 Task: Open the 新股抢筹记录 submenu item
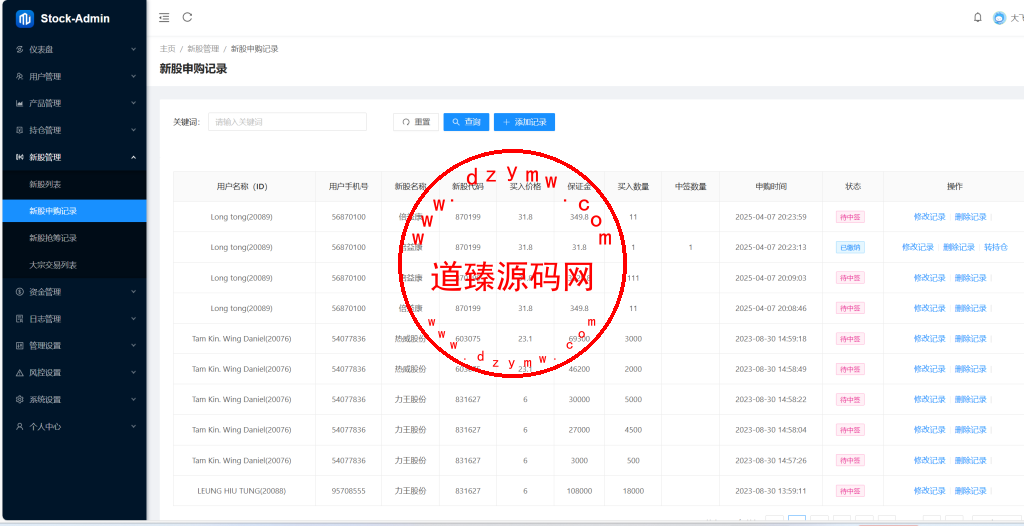pyautogui.click(x=73, y=238)
